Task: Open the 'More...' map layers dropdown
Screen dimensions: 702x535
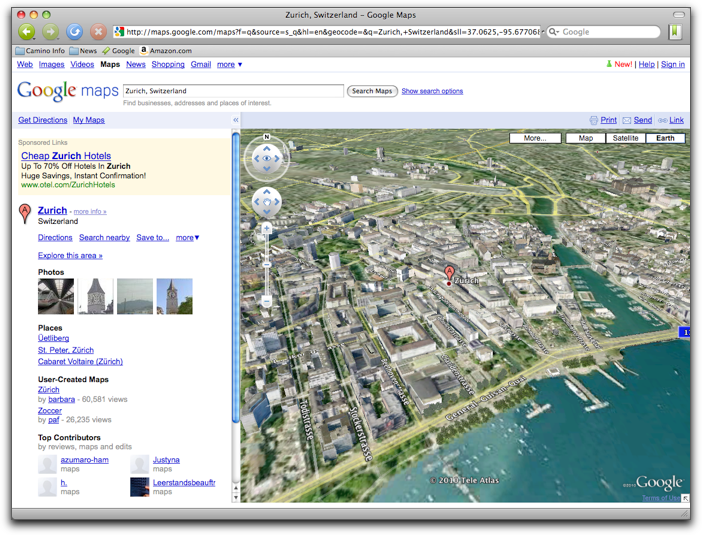Action: pos(535,138)
